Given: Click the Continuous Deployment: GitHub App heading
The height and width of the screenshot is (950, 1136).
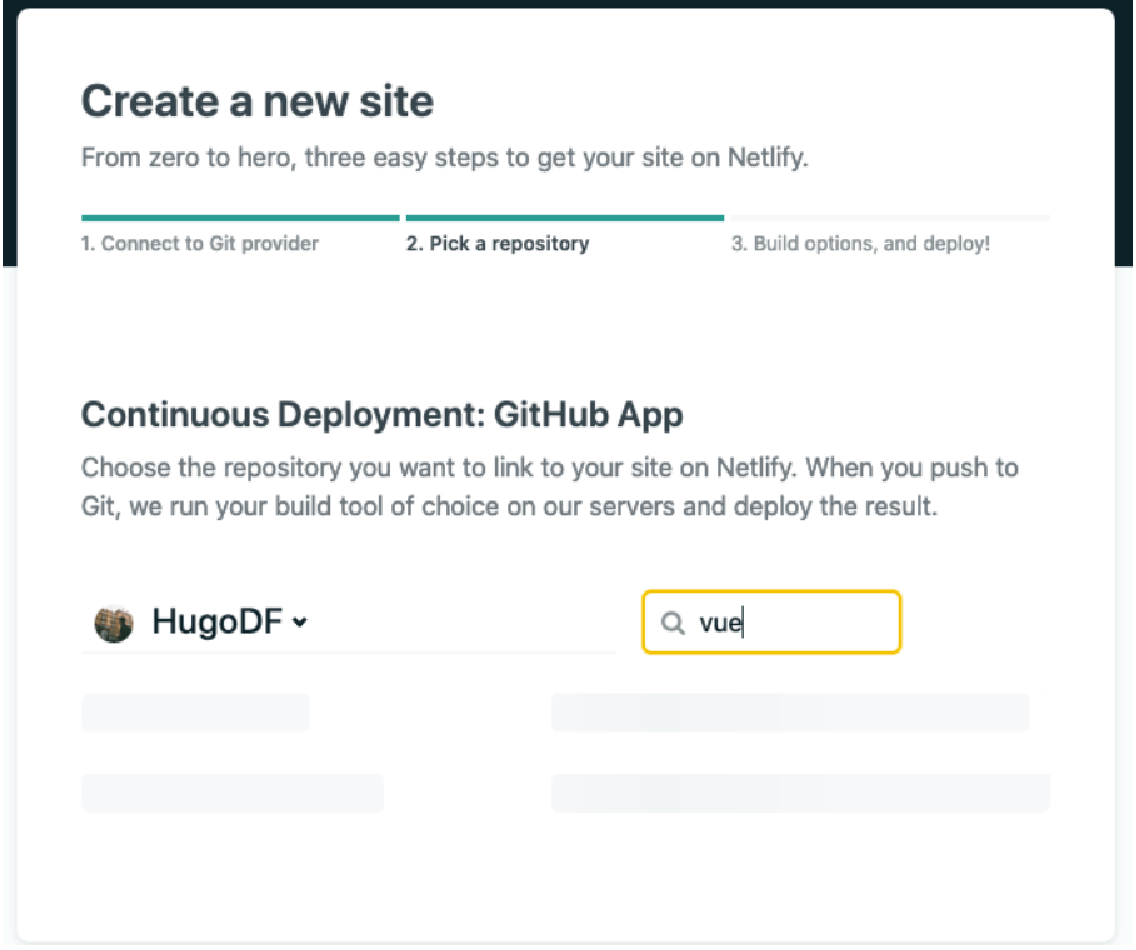Looking at the screenshot, I should [x=382, y=415].
